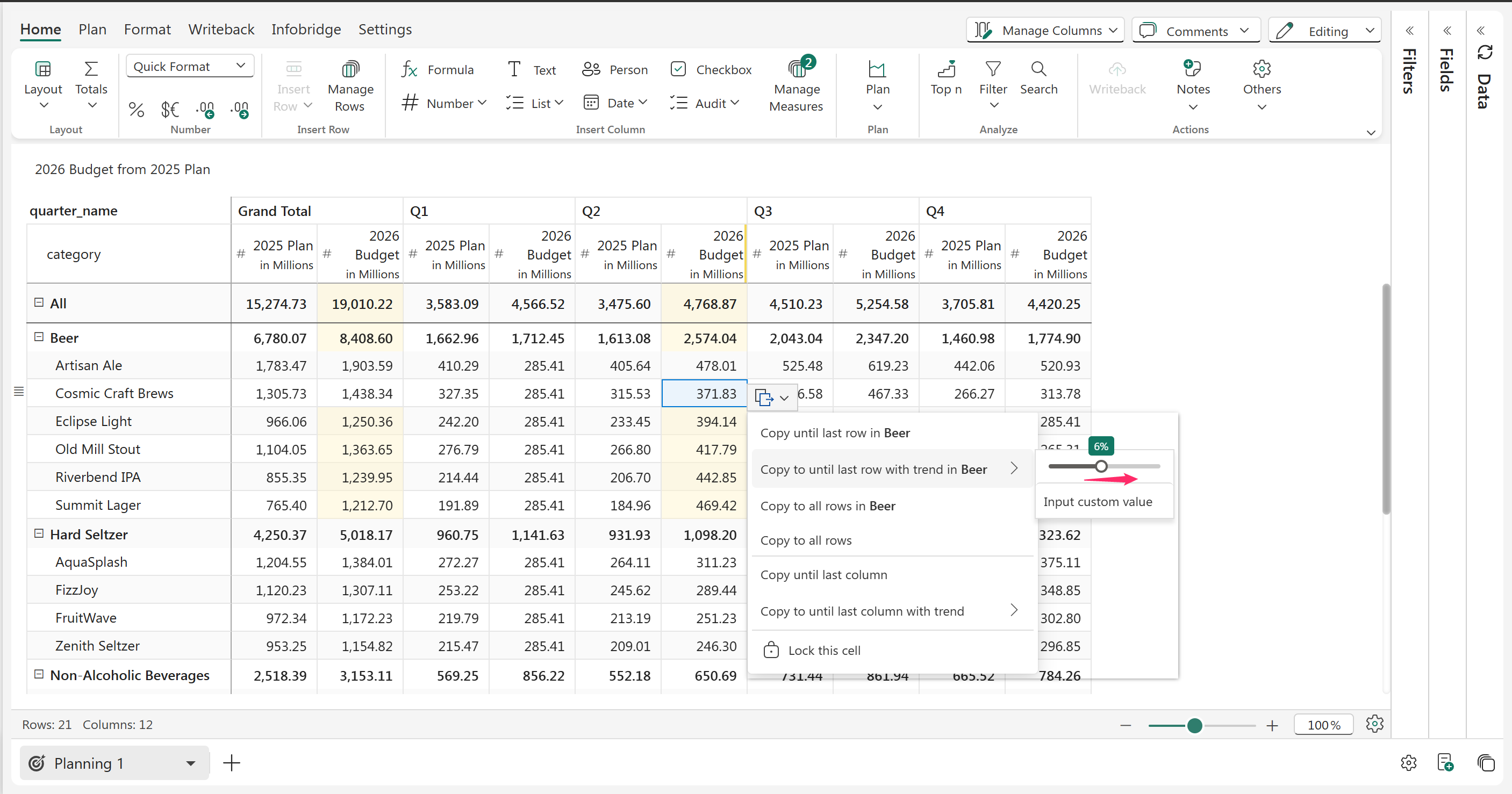Select Copy to all rows in Beer

click(828, 506)
